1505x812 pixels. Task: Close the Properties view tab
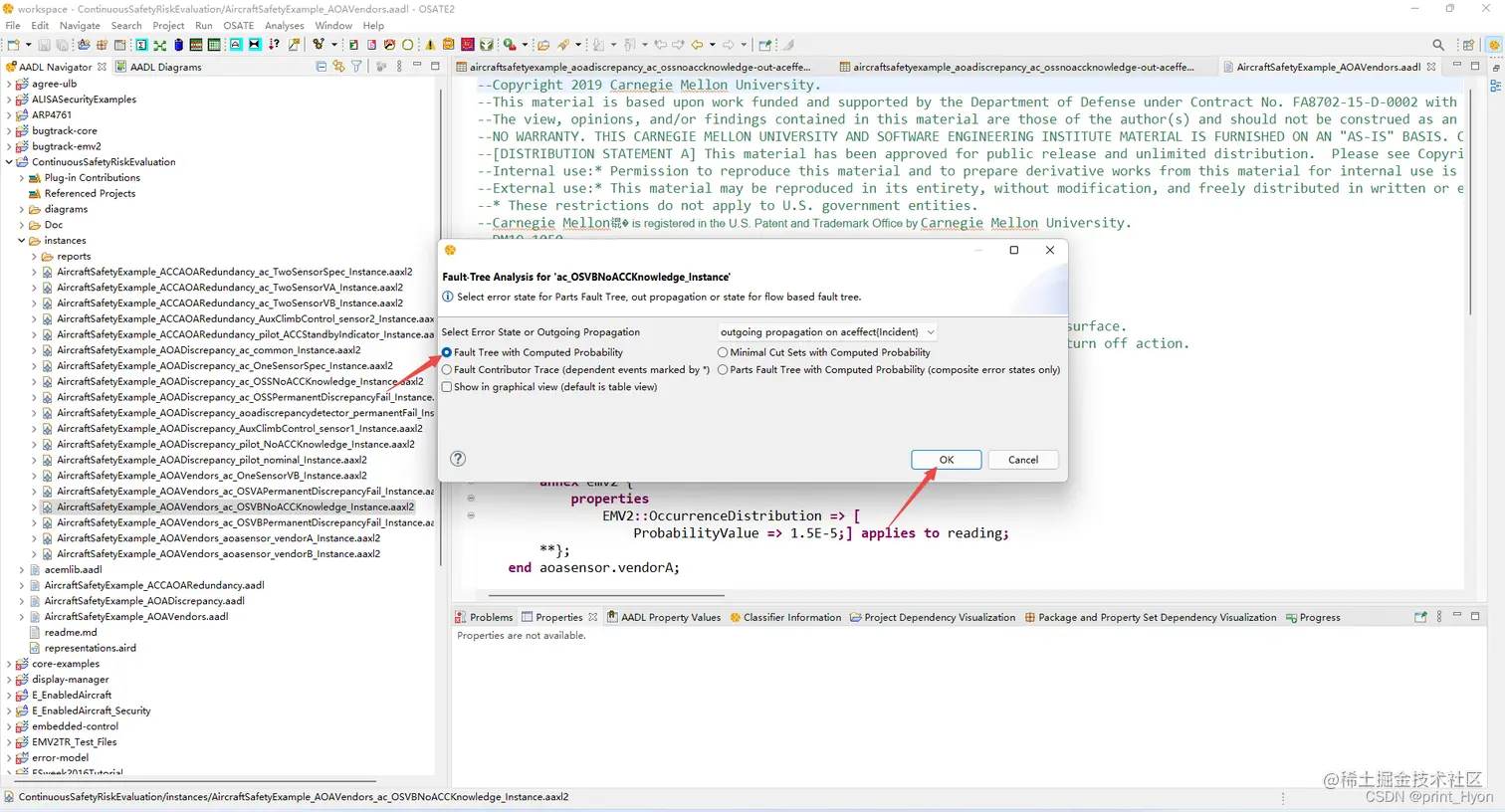click(x=593, y=617)
